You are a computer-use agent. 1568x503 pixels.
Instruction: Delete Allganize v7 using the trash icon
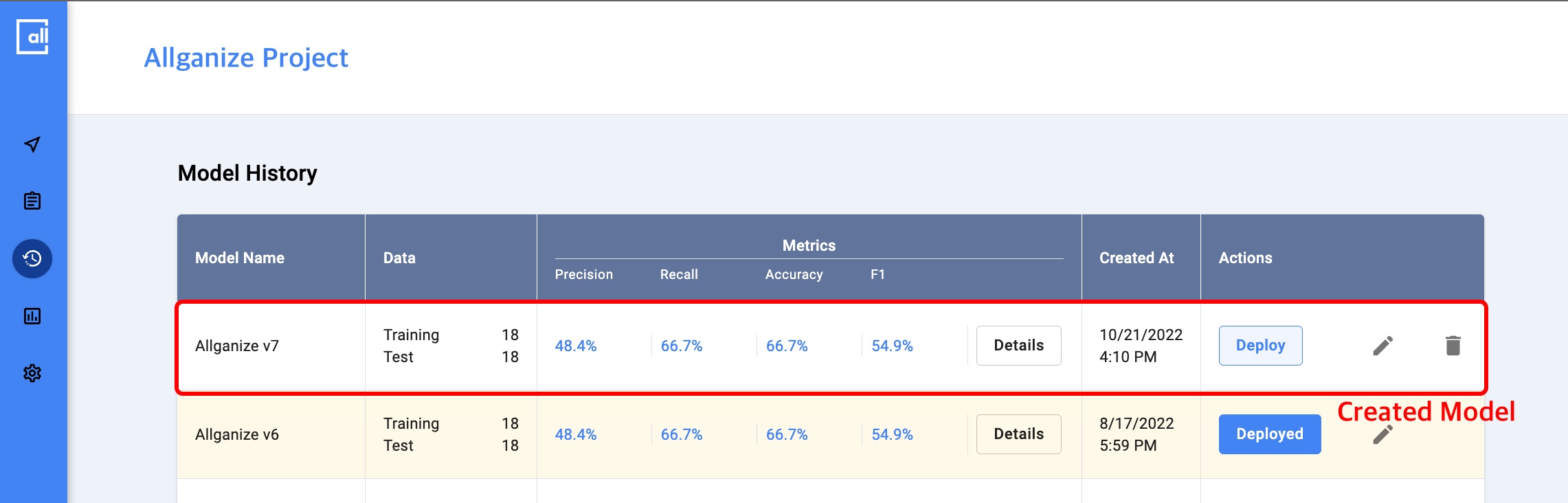tap(1453, 346)
